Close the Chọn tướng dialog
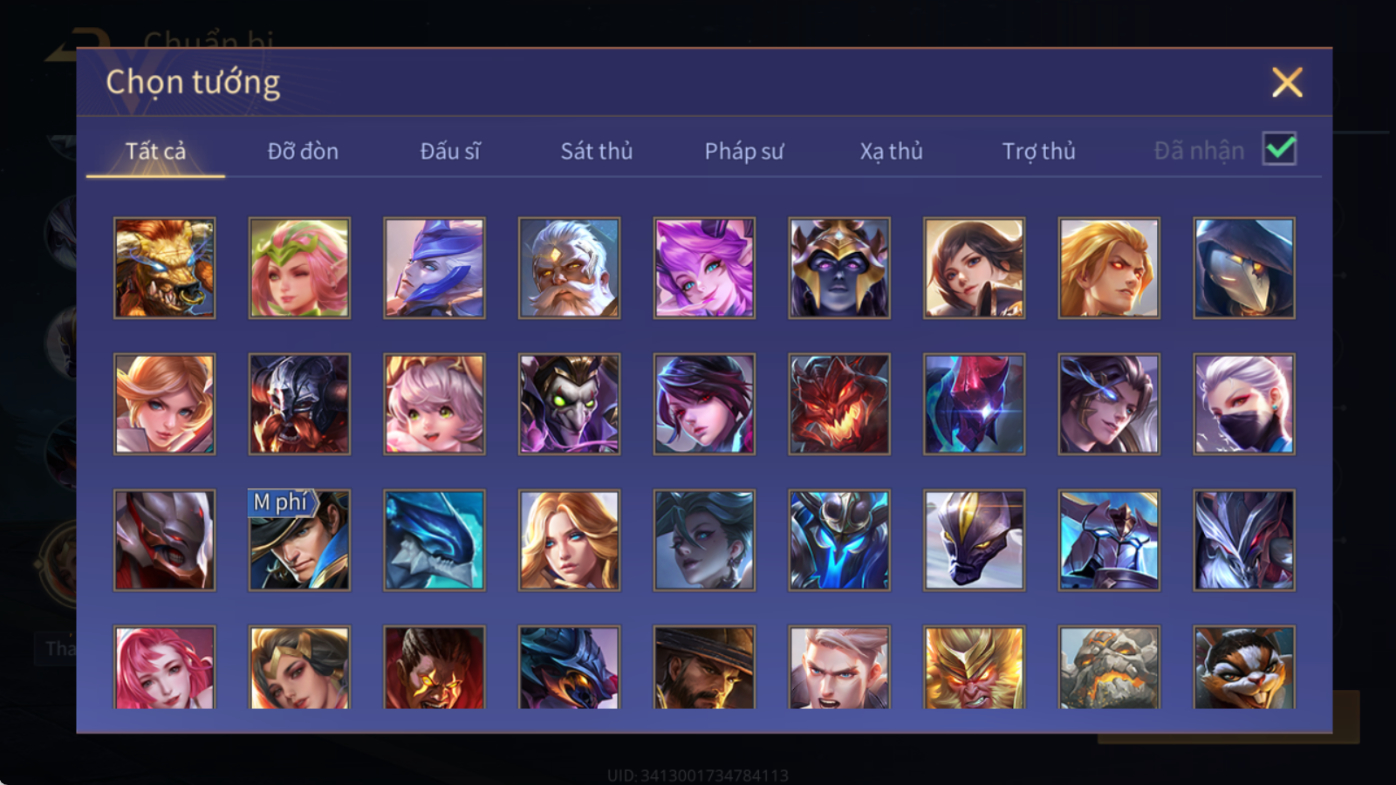1396x785 pixels. 1287,82
